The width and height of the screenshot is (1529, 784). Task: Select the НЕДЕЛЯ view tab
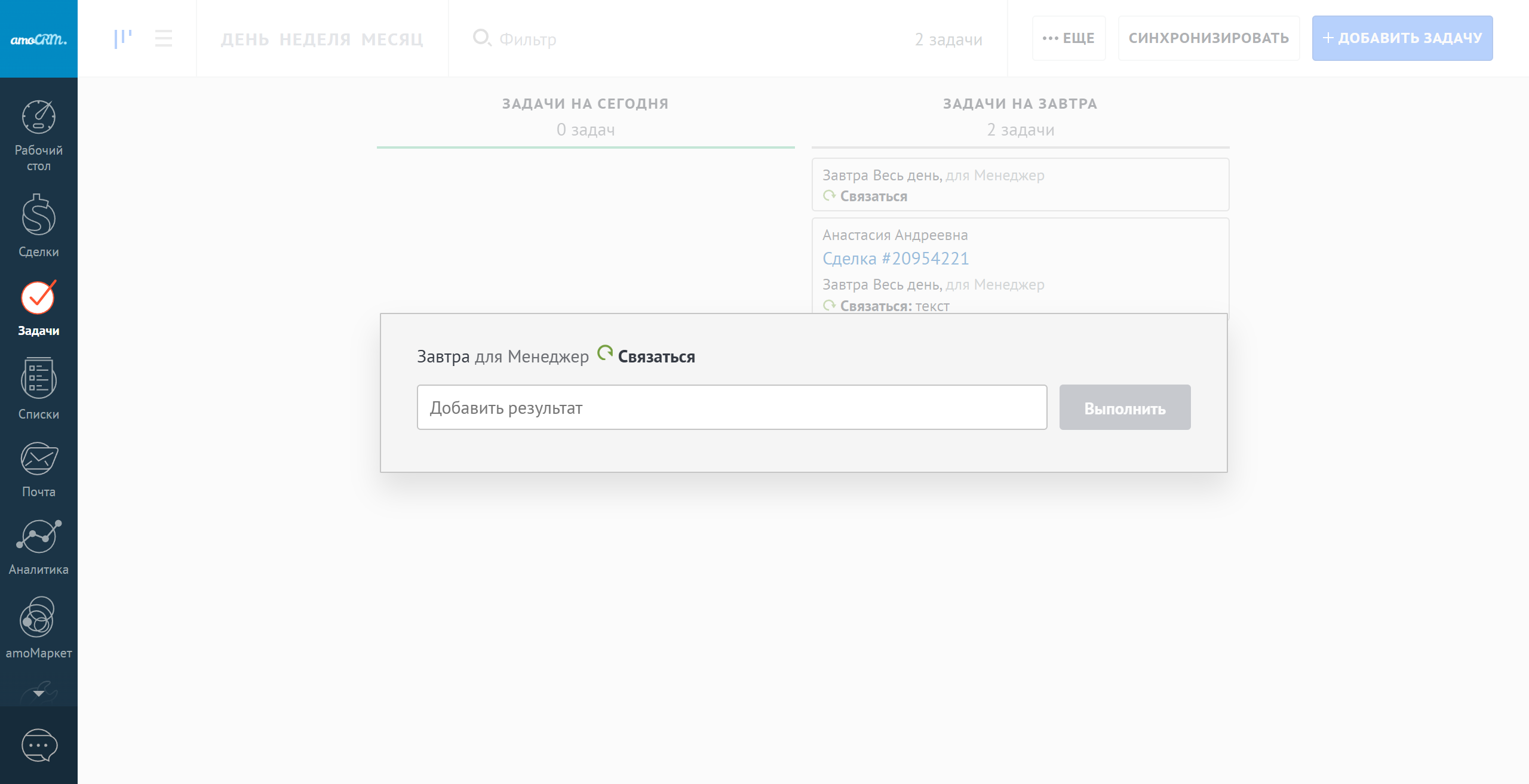[x=315, y=39]
